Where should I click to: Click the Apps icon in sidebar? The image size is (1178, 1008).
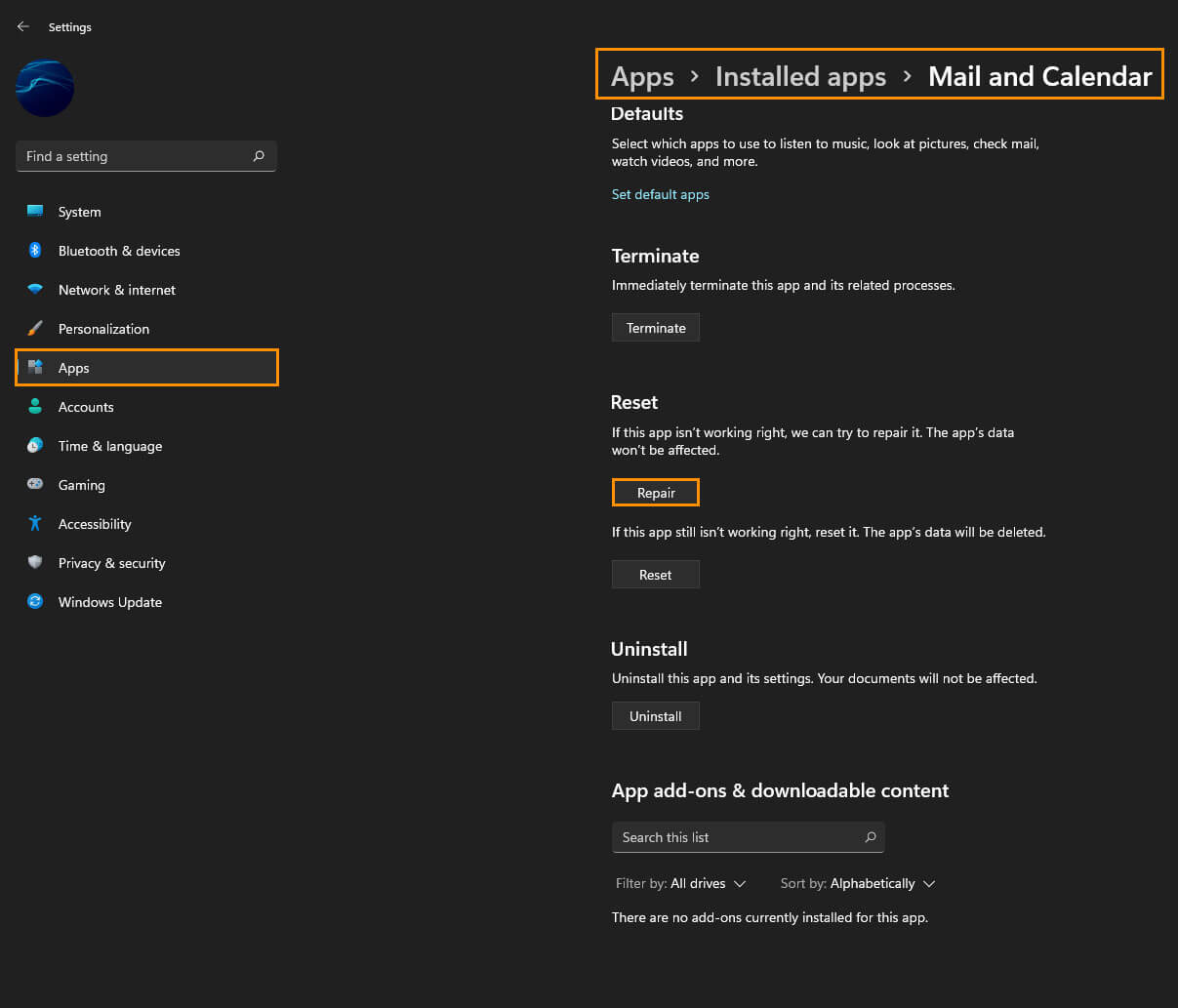(35, 368)
